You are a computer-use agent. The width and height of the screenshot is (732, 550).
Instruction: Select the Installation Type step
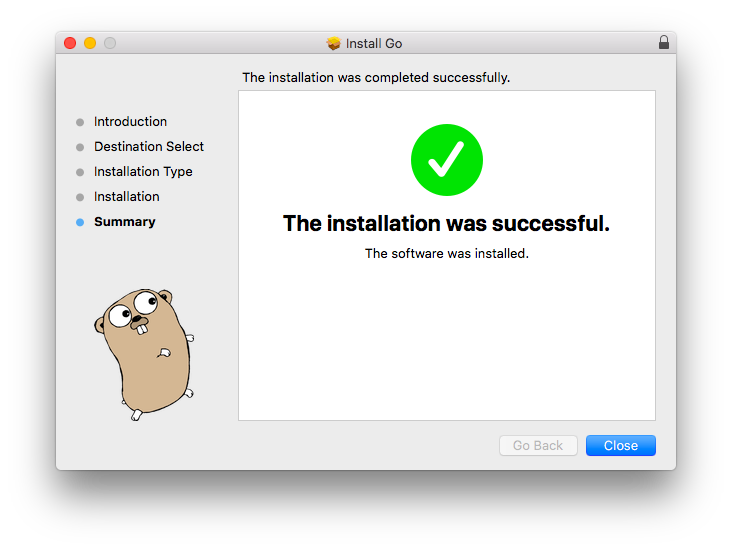143,172
